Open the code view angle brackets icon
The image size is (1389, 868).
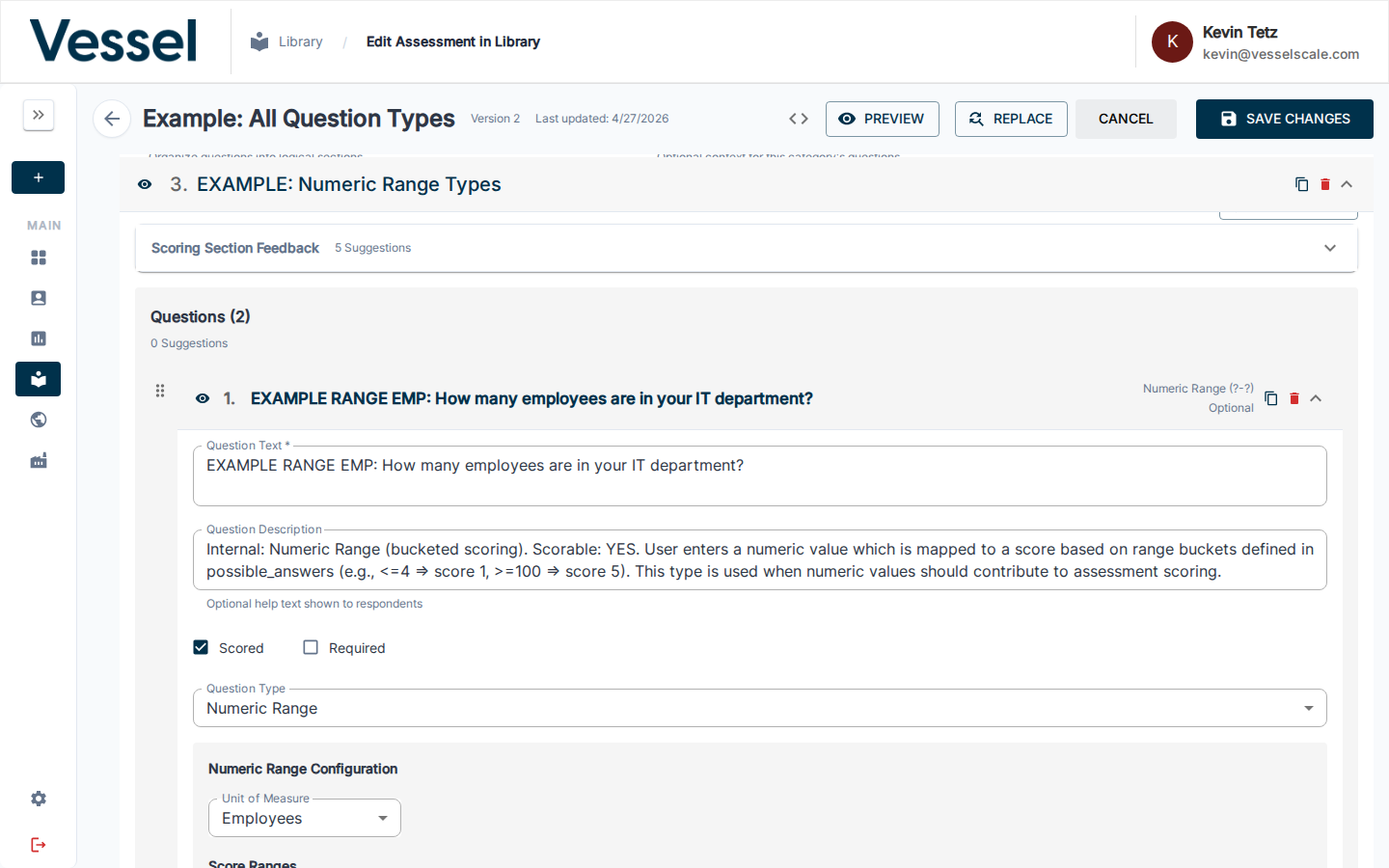tap(799, 119)
